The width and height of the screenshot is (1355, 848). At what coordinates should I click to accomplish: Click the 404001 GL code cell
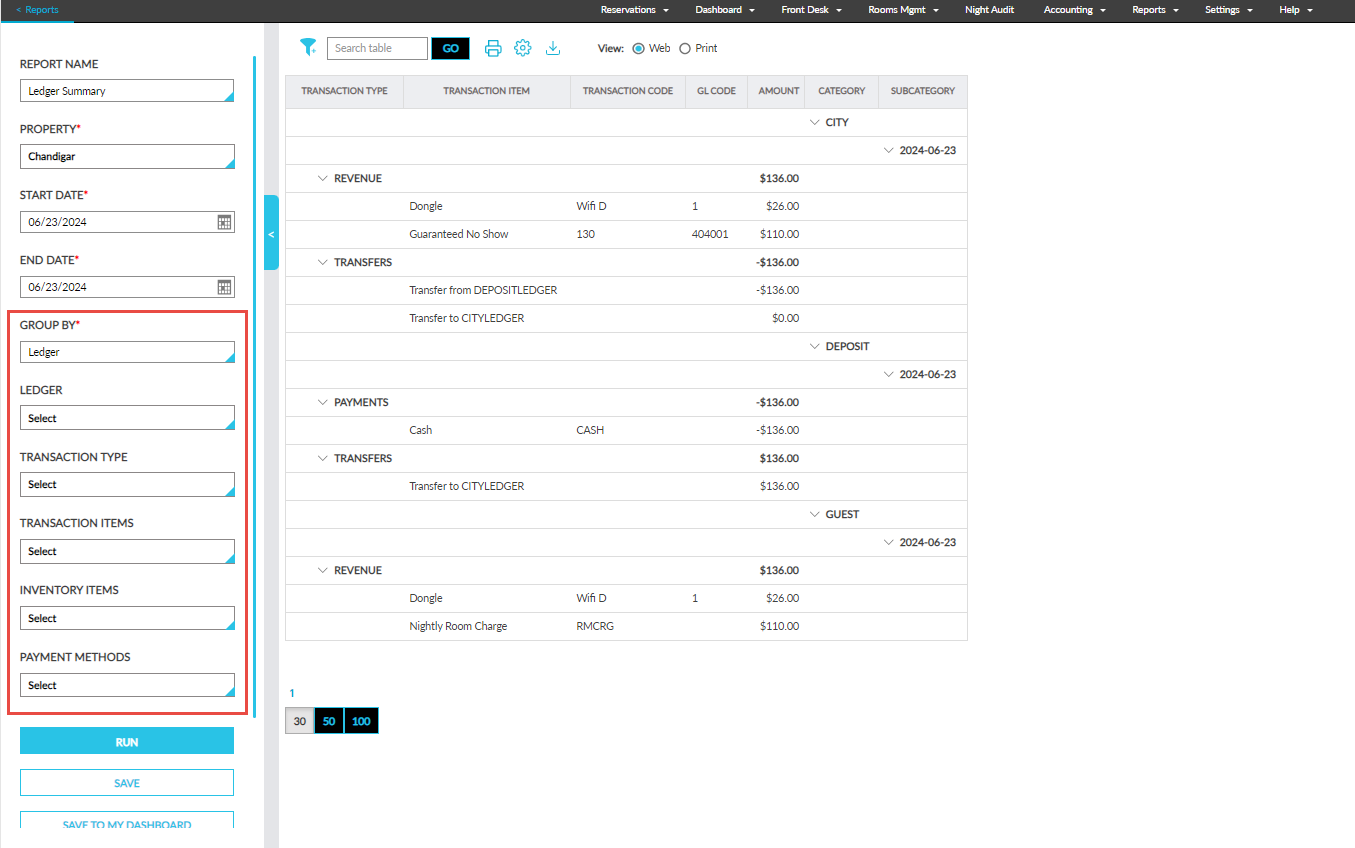(710, 234)
